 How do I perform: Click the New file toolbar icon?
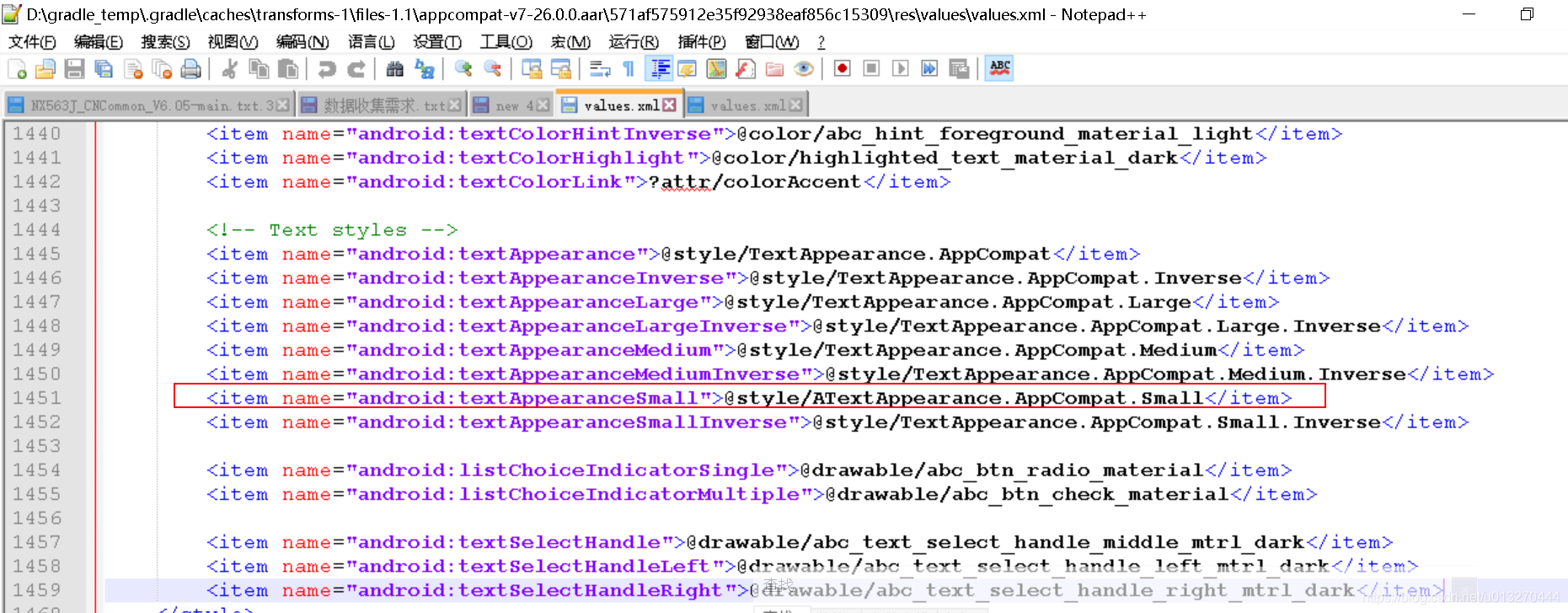coord(17,69)
